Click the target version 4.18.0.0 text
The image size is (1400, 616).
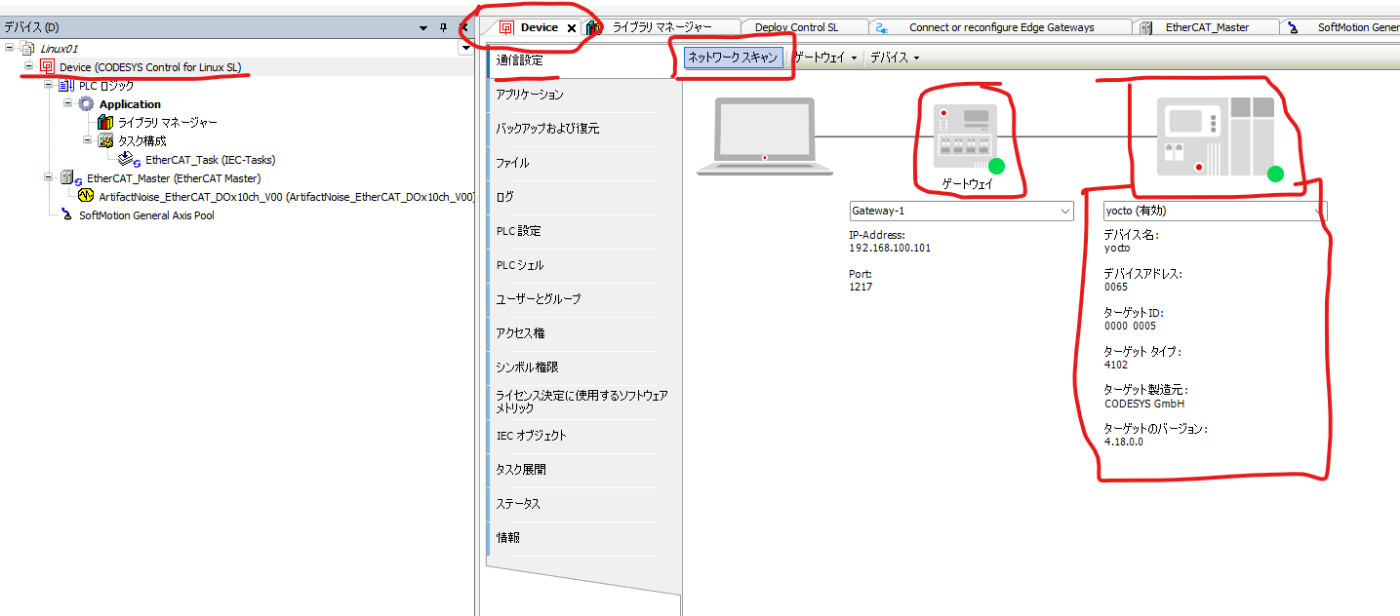pos(1123,441)
